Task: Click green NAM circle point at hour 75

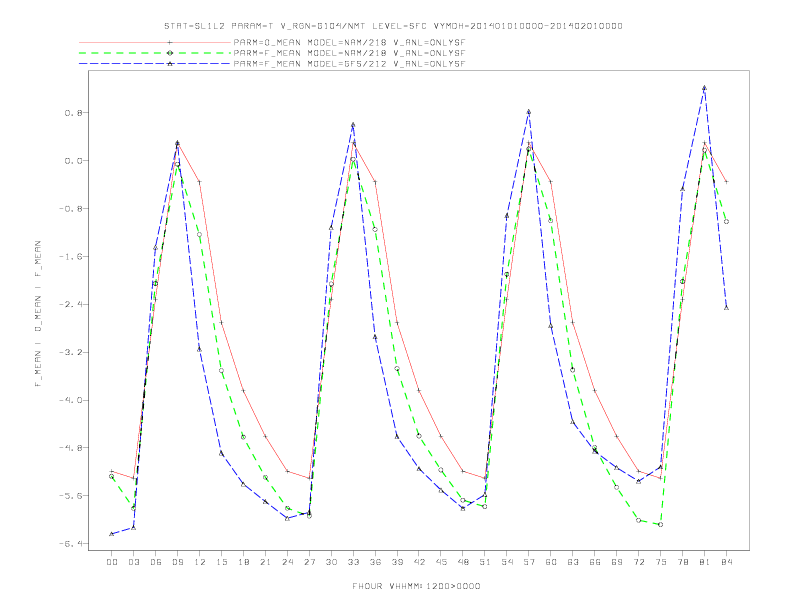Action: 661,525
